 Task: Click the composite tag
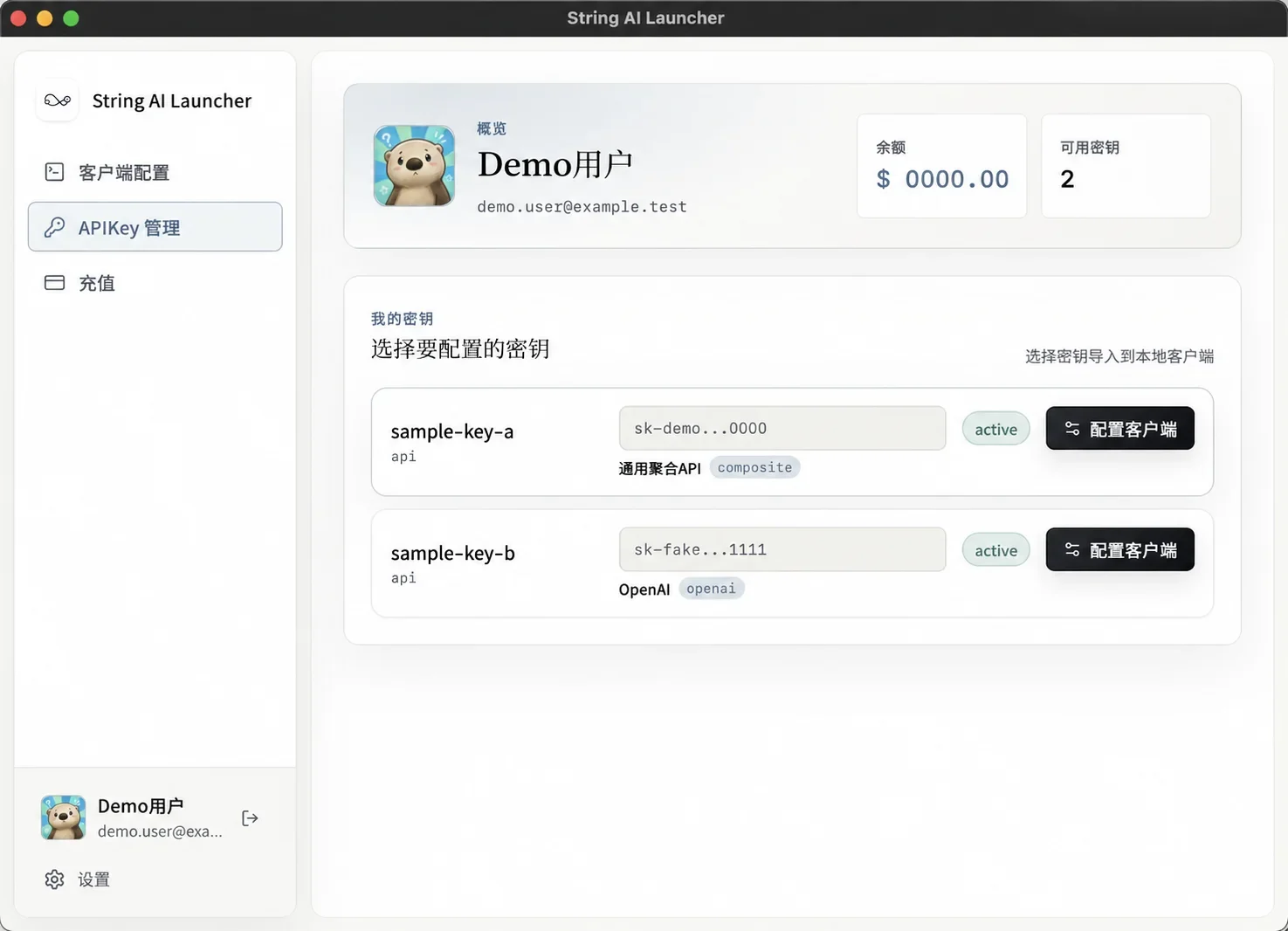[x=754, y=467]
